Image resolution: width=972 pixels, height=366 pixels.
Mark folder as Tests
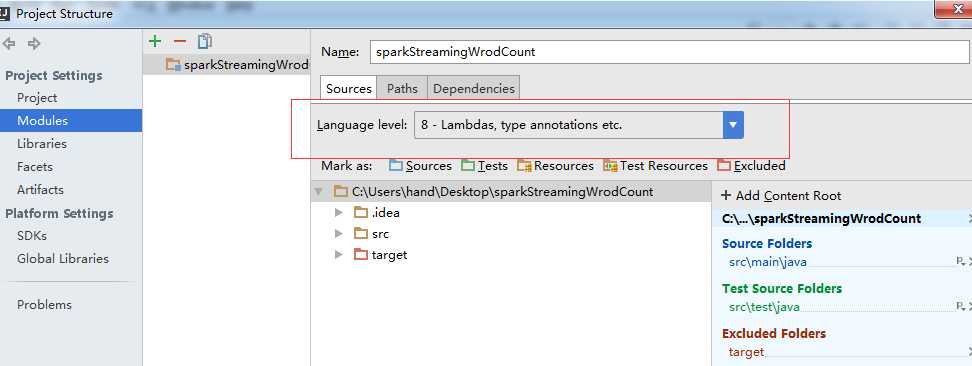(484, 166)
